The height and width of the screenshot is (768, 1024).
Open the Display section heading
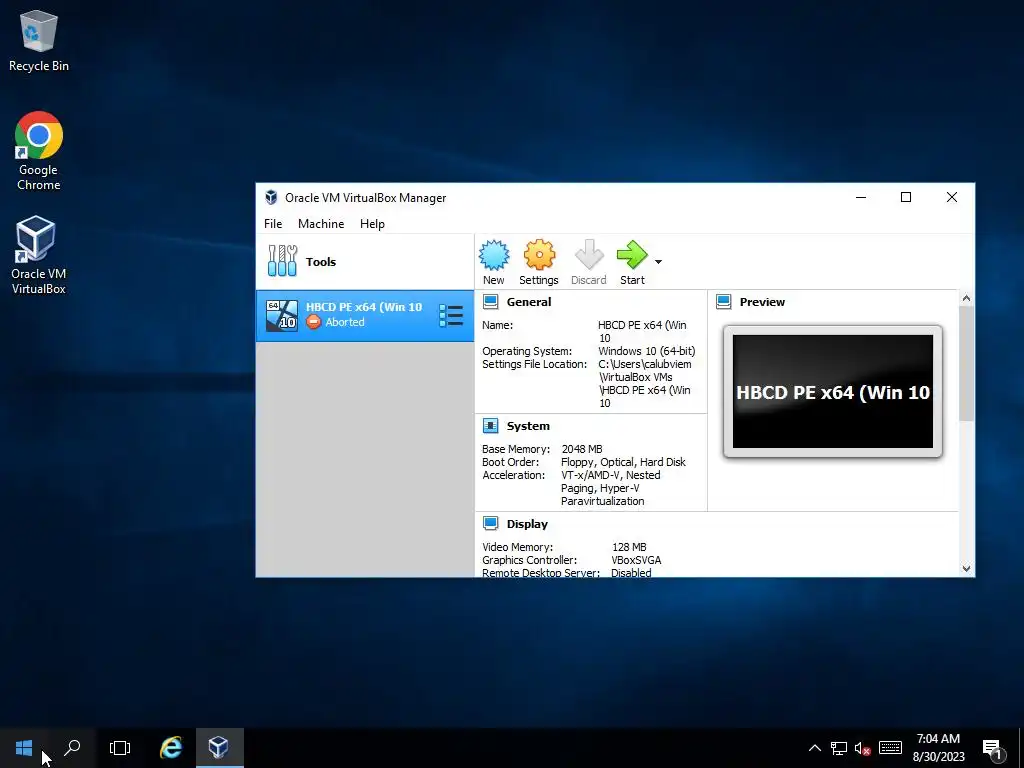click(527, 524)
